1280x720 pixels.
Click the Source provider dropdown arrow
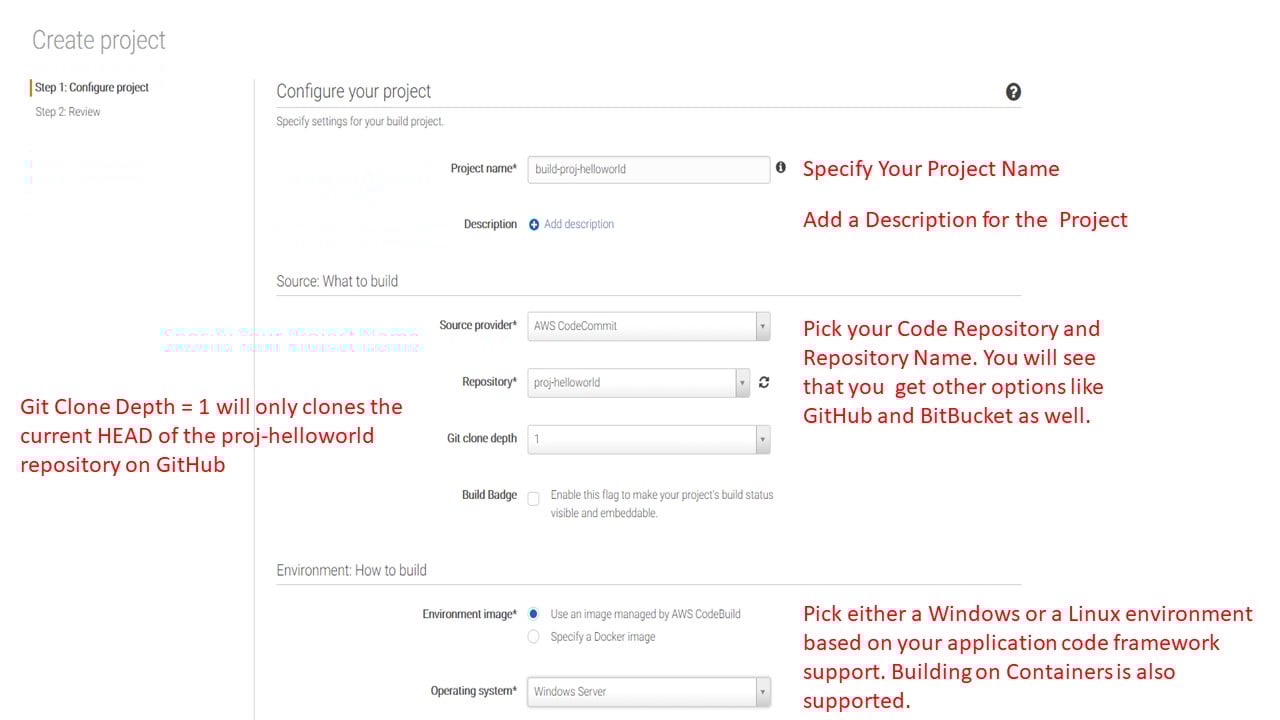pyautogui.click(x=761, y=325)
